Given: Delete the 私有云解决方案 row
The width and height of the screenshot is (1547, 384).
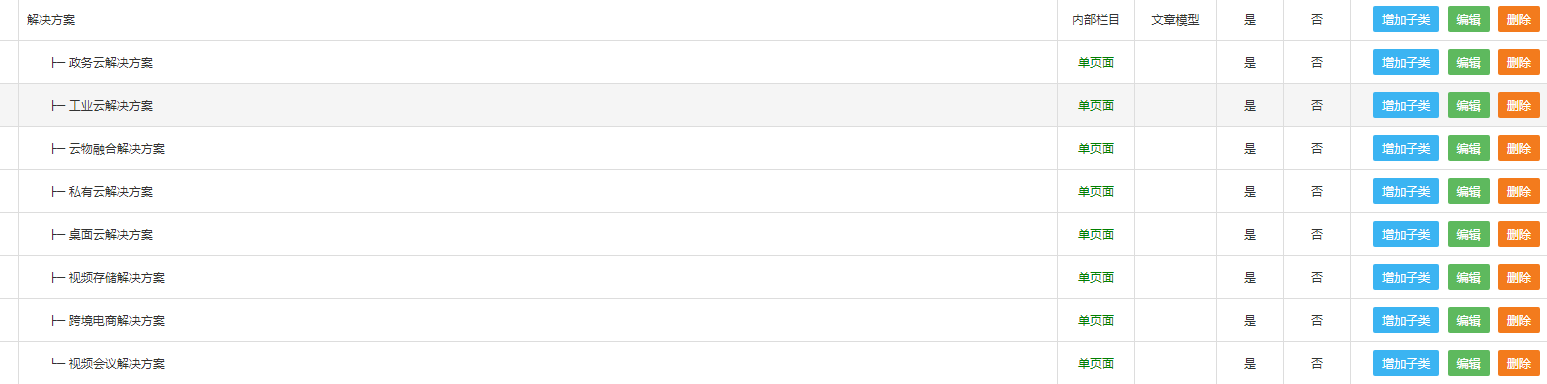Looking at the screenshot, I should click(1519, 191).
